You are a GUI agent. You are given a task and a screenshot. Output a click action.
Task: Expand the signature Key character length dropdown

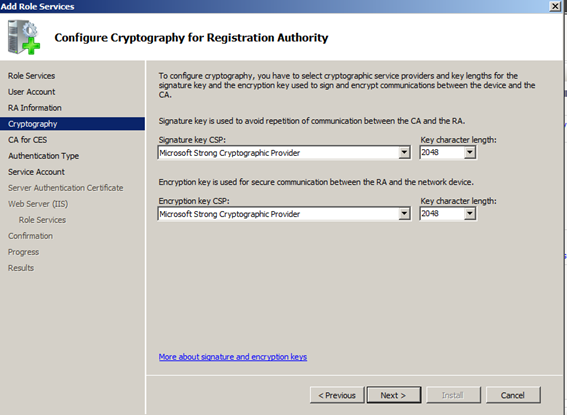[469, 152]
